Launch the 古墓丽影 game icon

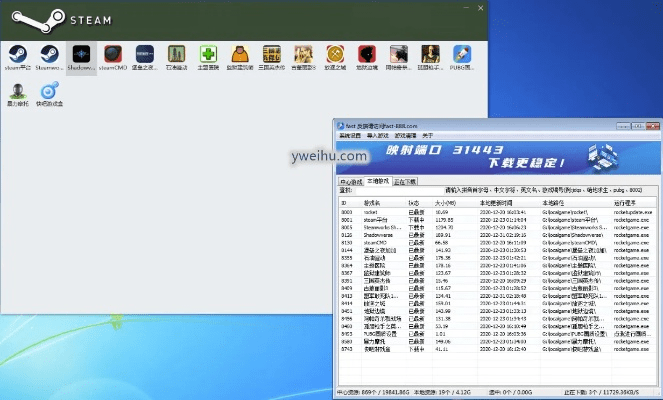pyautogui.click(x=302, y=54)
